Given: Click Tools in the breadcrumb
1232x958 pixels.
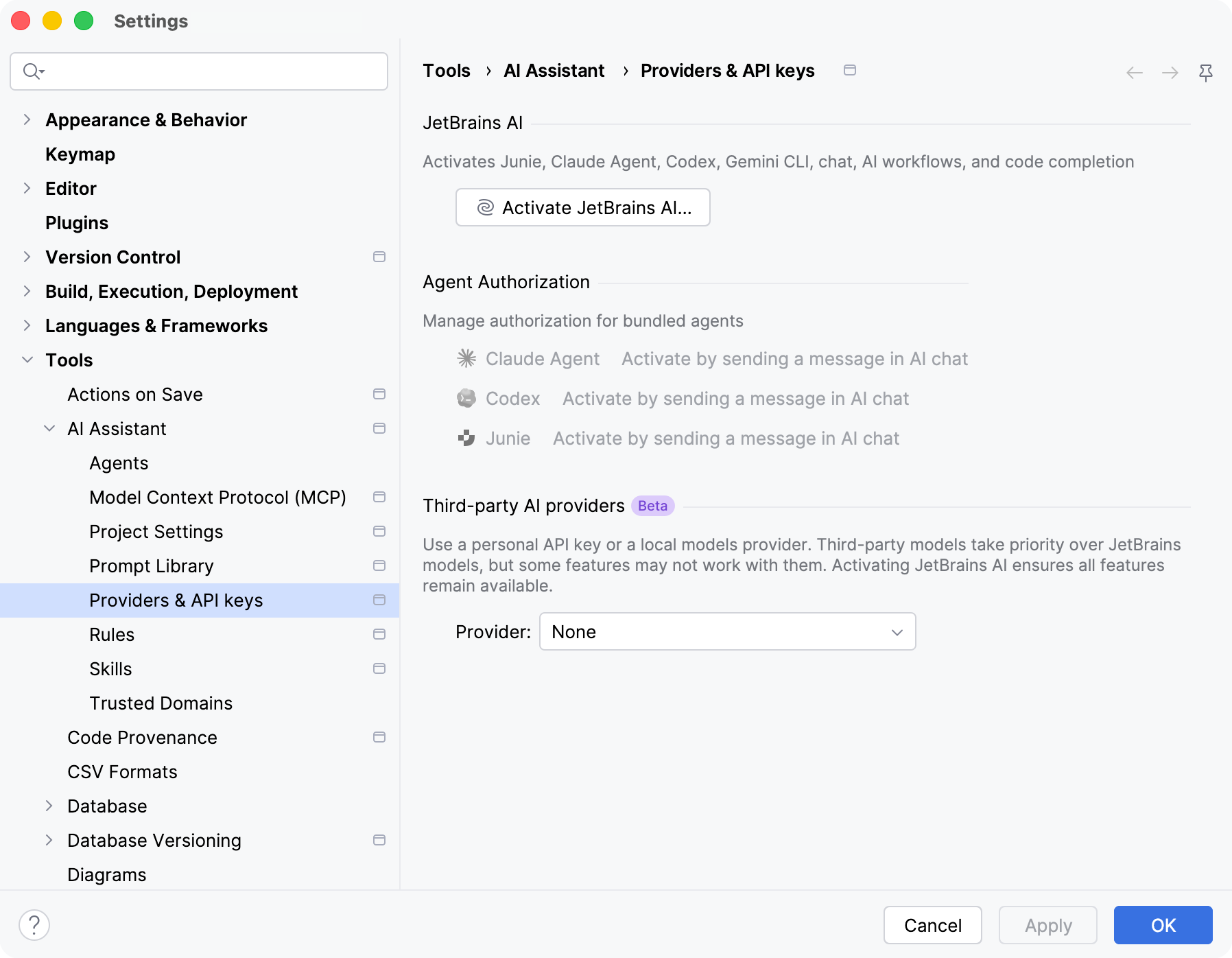Looking at the screenshot, I should 447,71.
